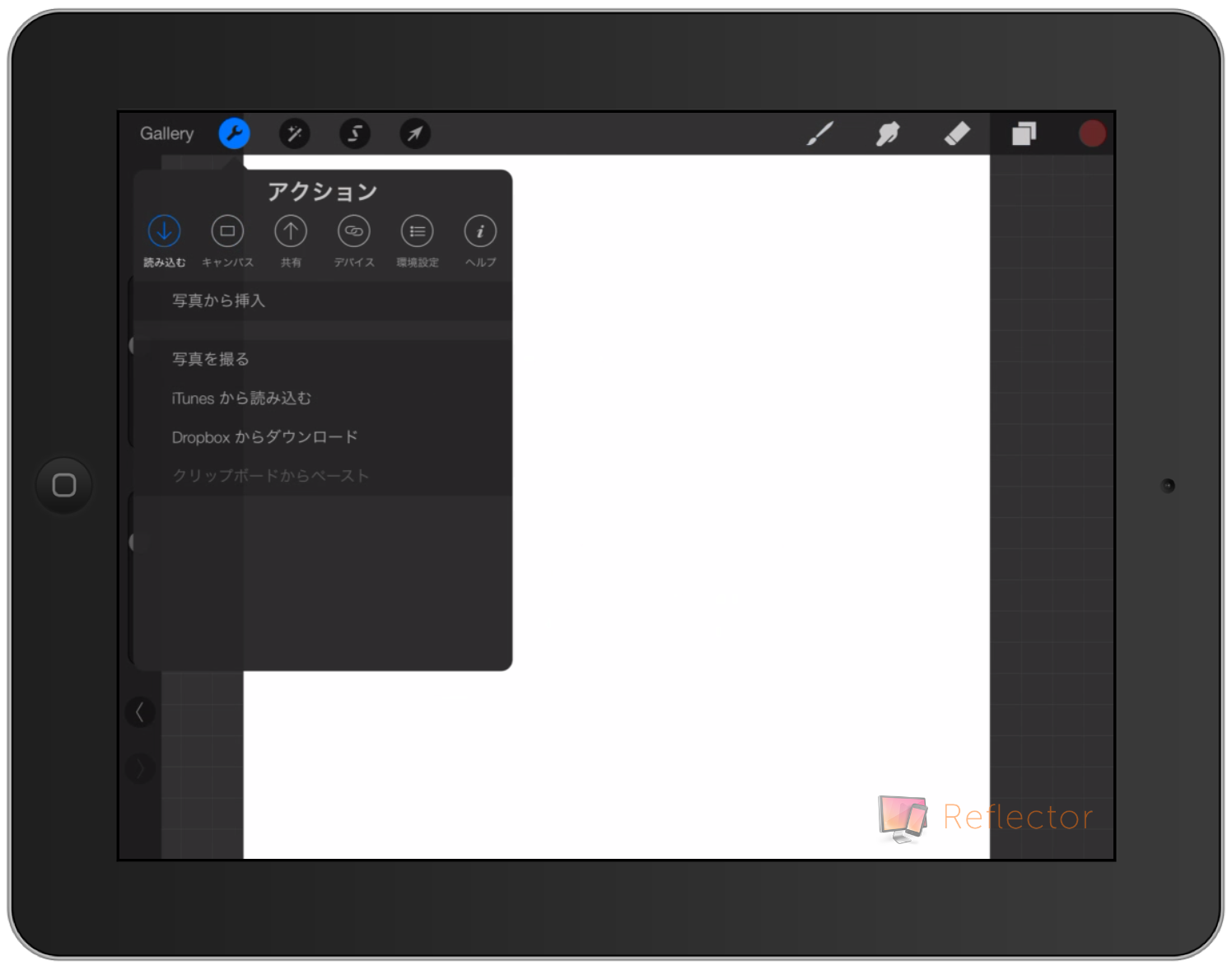Select the Smudge finger tool
Viewport: 1232px width, 970px height.
888,133
